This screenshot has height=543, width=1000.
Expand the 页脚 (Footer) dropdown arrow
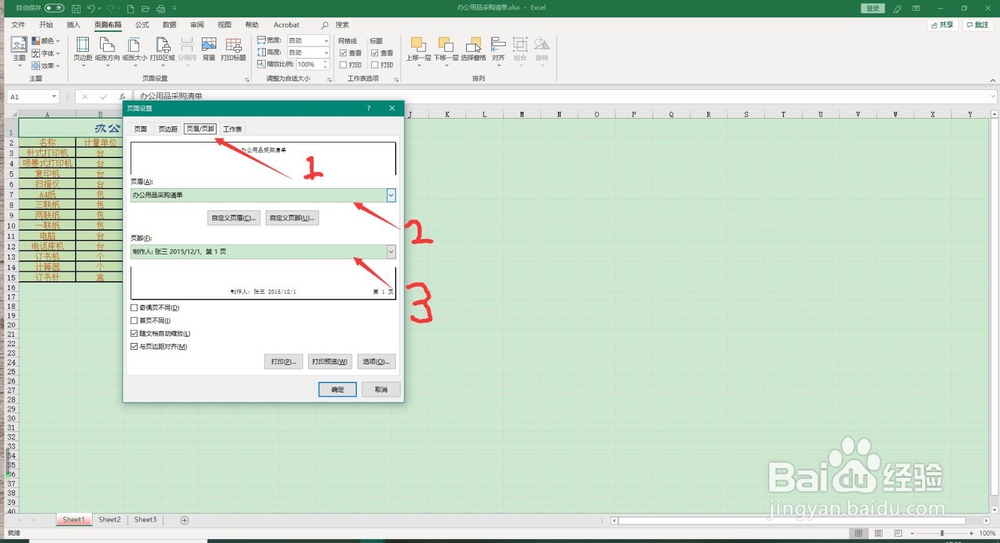391,252
